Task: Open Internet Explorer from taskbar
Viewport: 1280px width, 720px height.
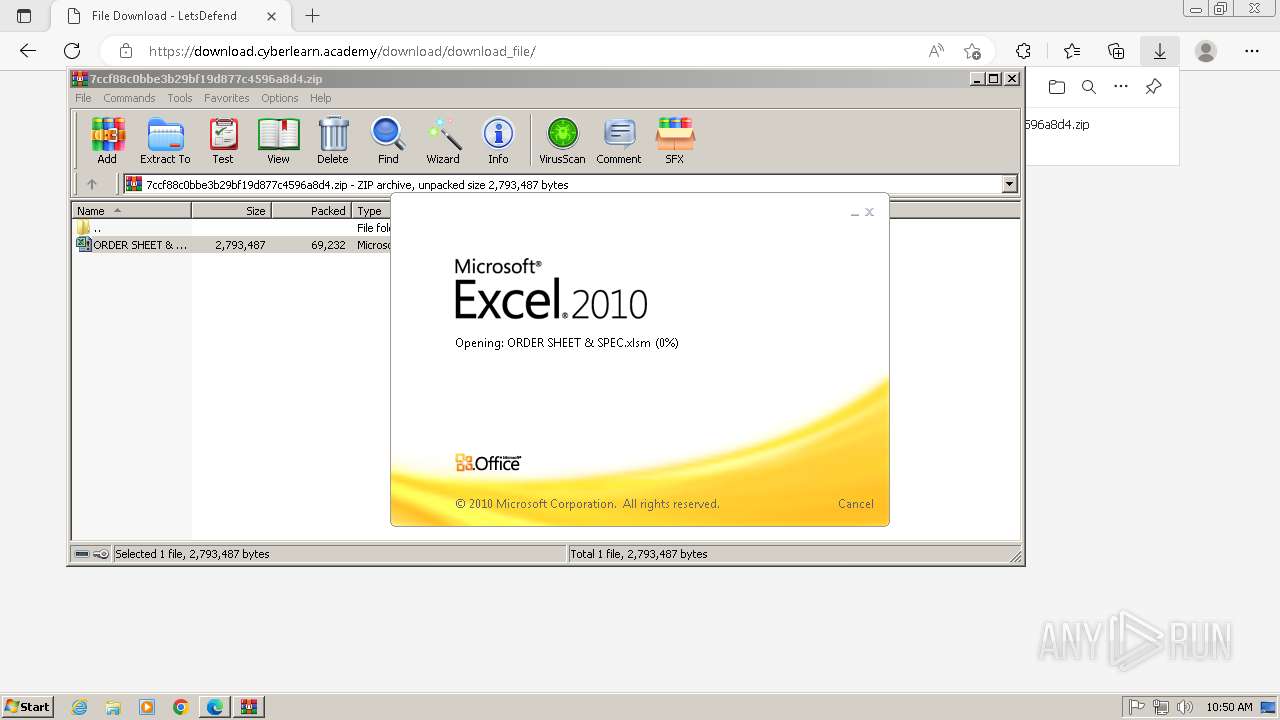Action: click(79, 707)
